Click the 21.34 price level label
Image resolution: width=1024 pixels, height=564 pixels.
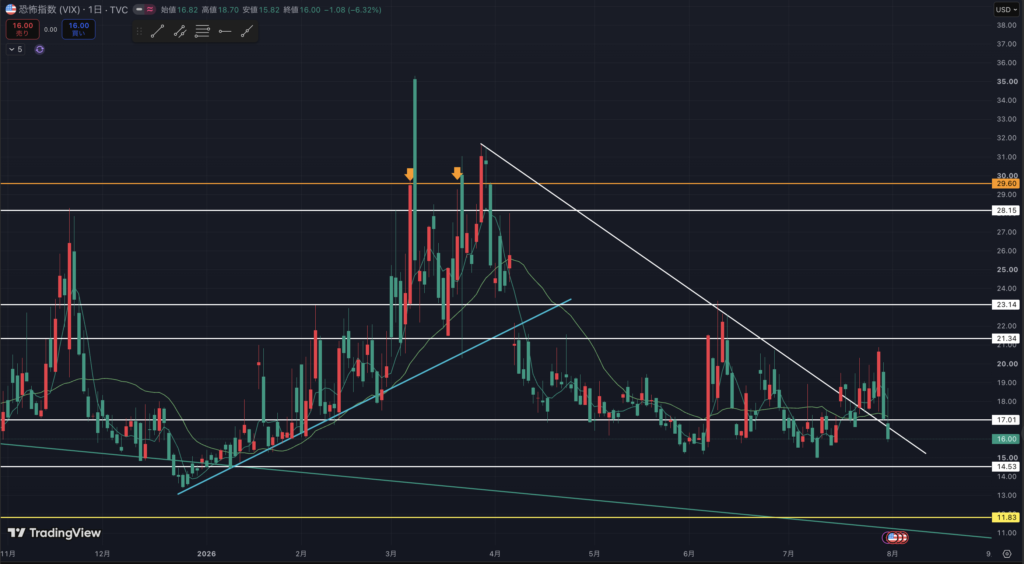coord(1005,338)
